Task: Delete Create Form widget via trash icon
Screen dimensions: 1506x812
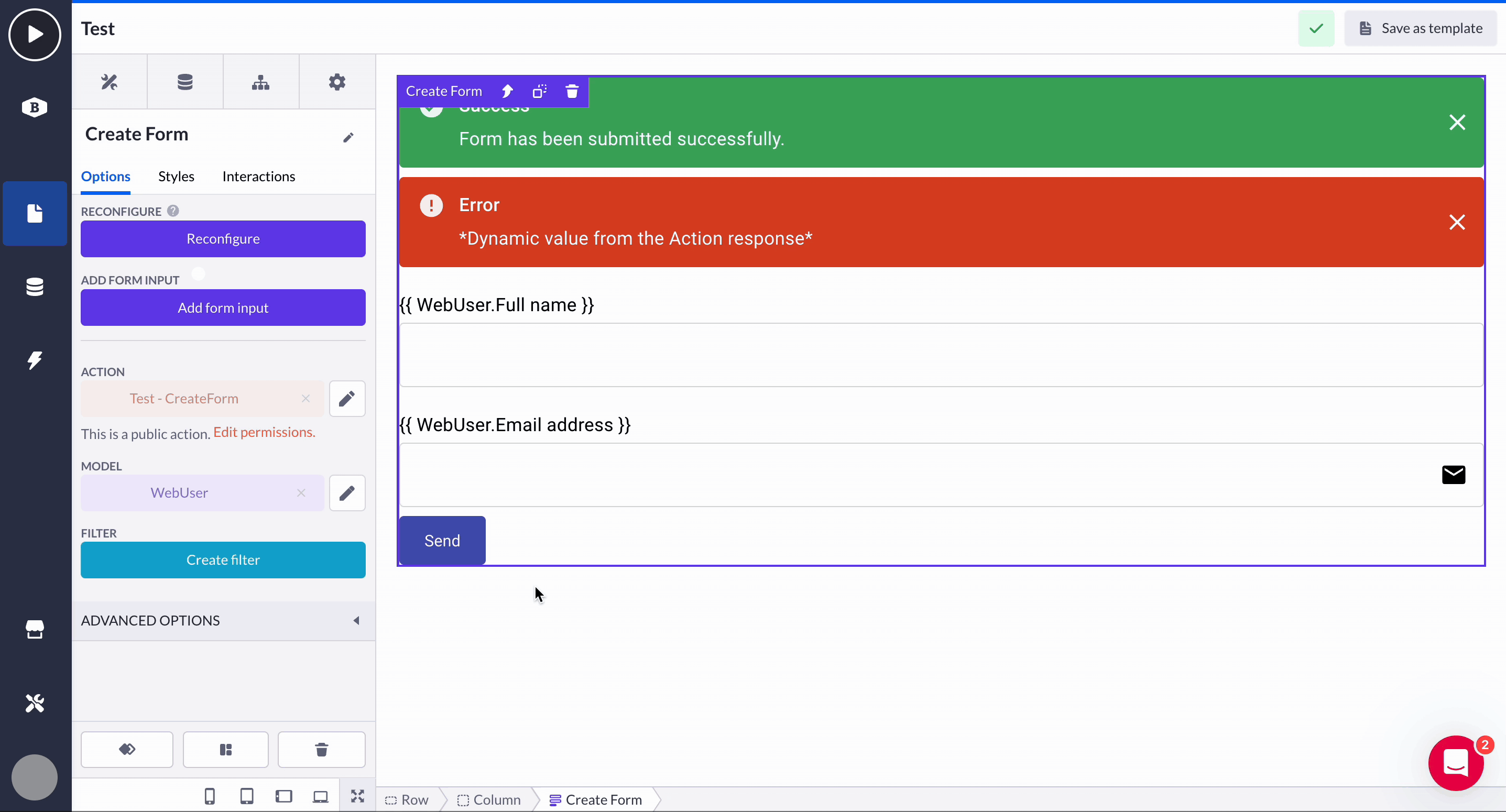Action: tap(571, 91)
